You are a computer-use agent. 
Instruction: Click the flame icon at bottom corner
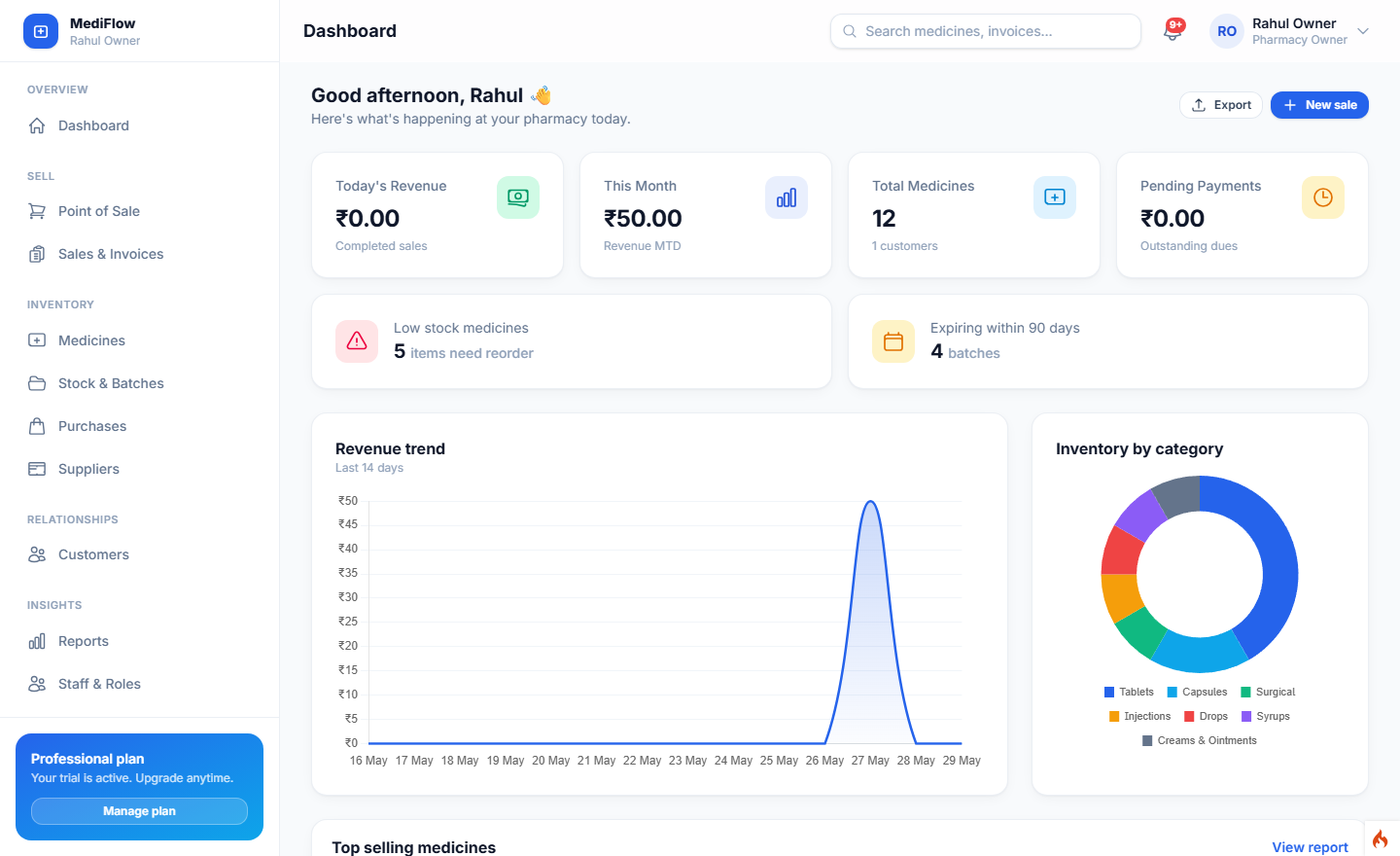(1381, 838)
